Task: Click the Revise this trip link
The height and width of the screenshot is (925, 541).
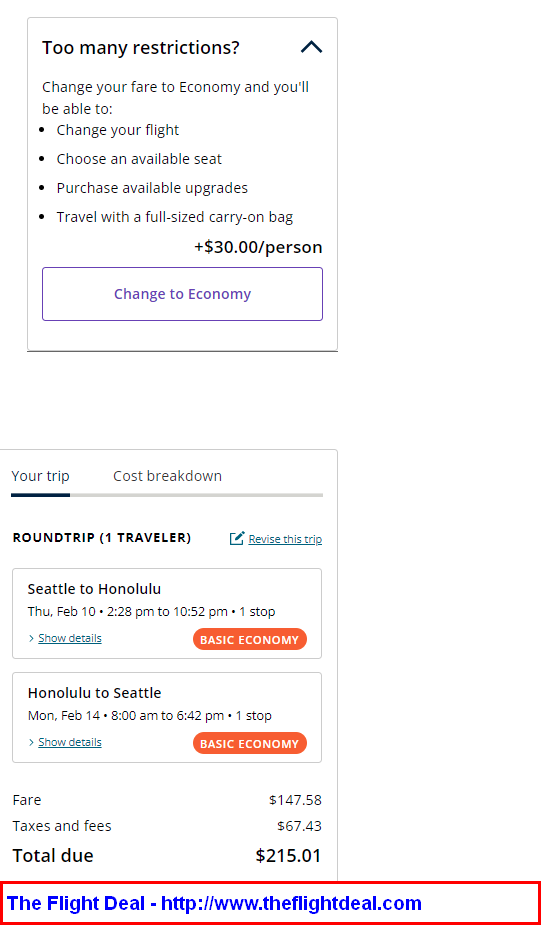Action: (286, 539)
